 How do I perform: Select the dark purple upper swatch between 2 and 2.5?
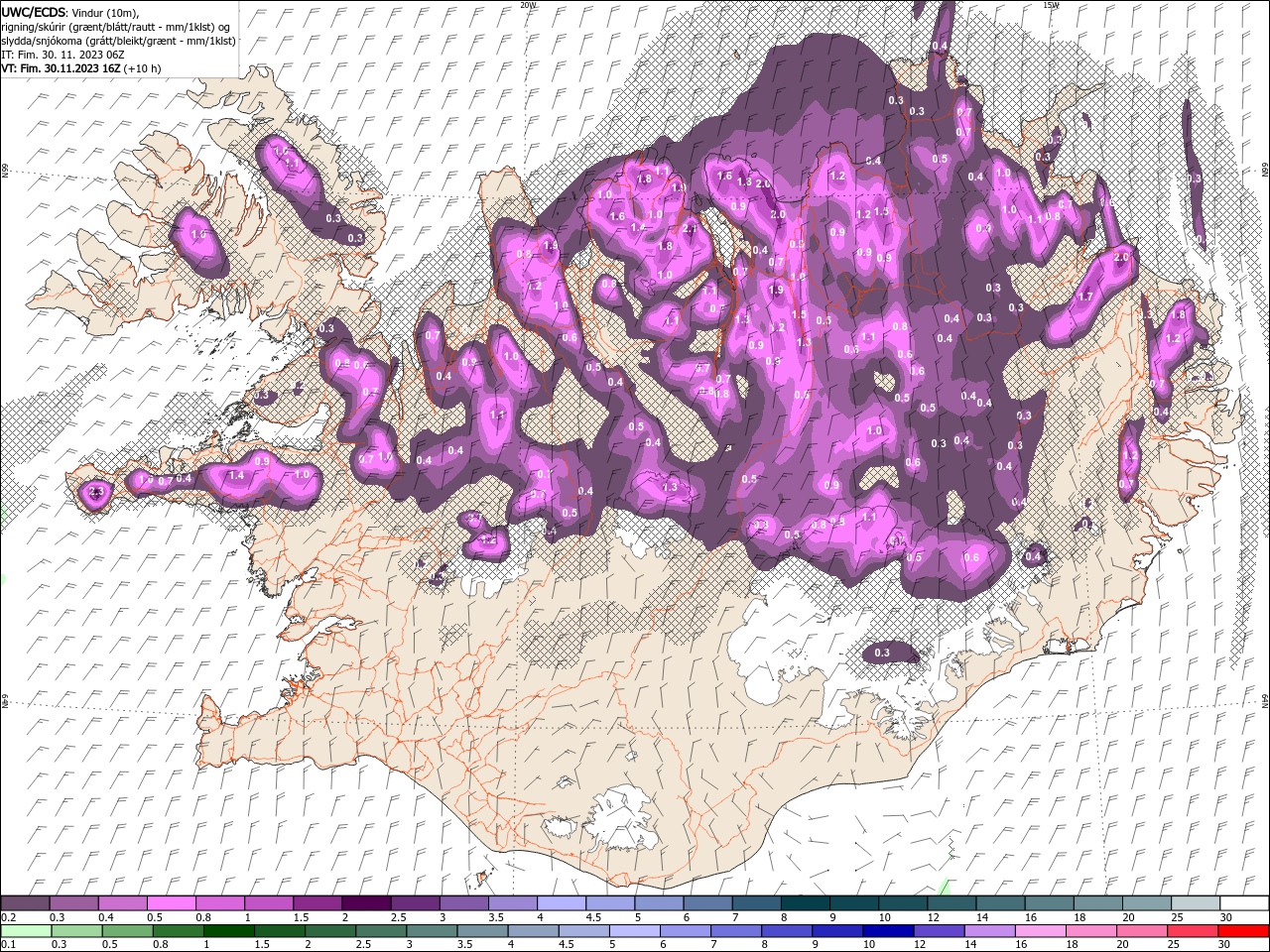[366, 903]
